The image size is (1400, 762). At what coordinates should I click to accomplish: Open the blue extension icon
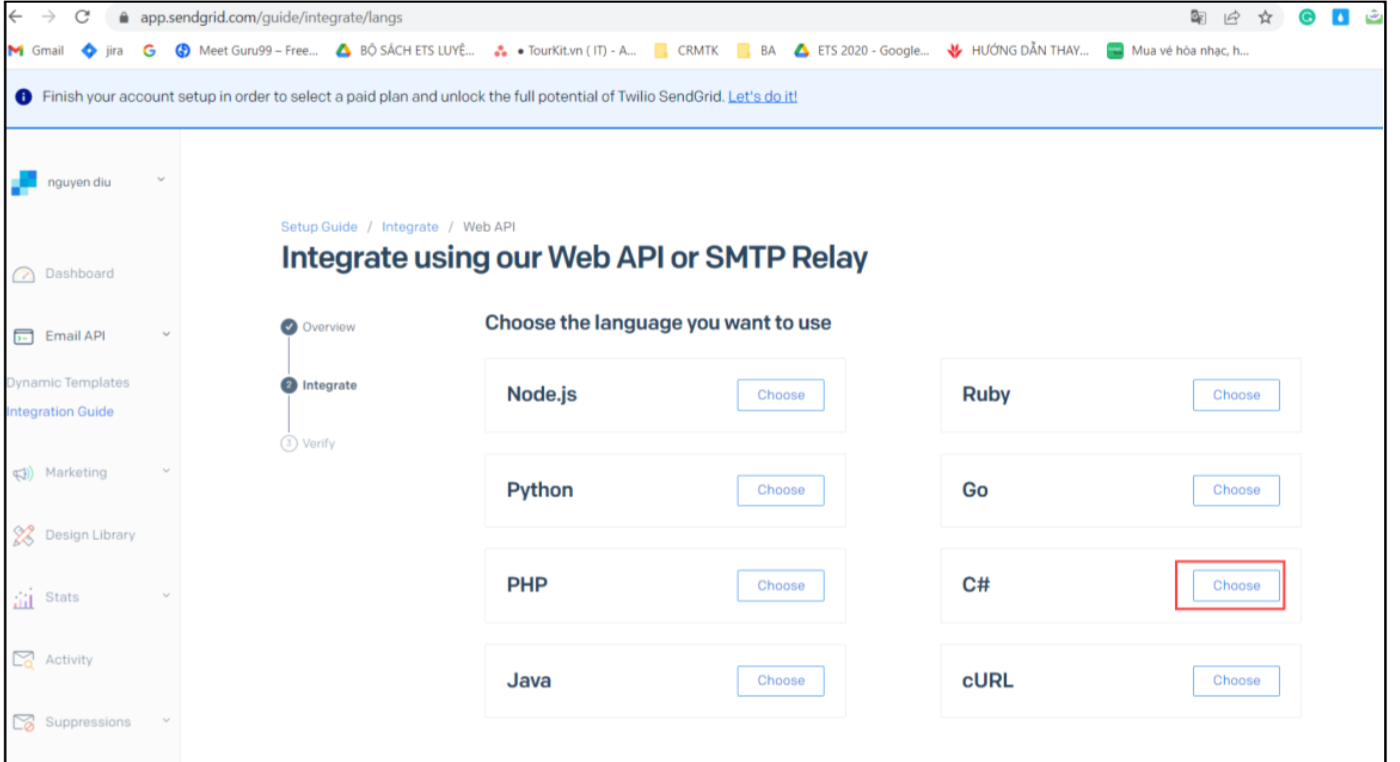[1341, 17]
